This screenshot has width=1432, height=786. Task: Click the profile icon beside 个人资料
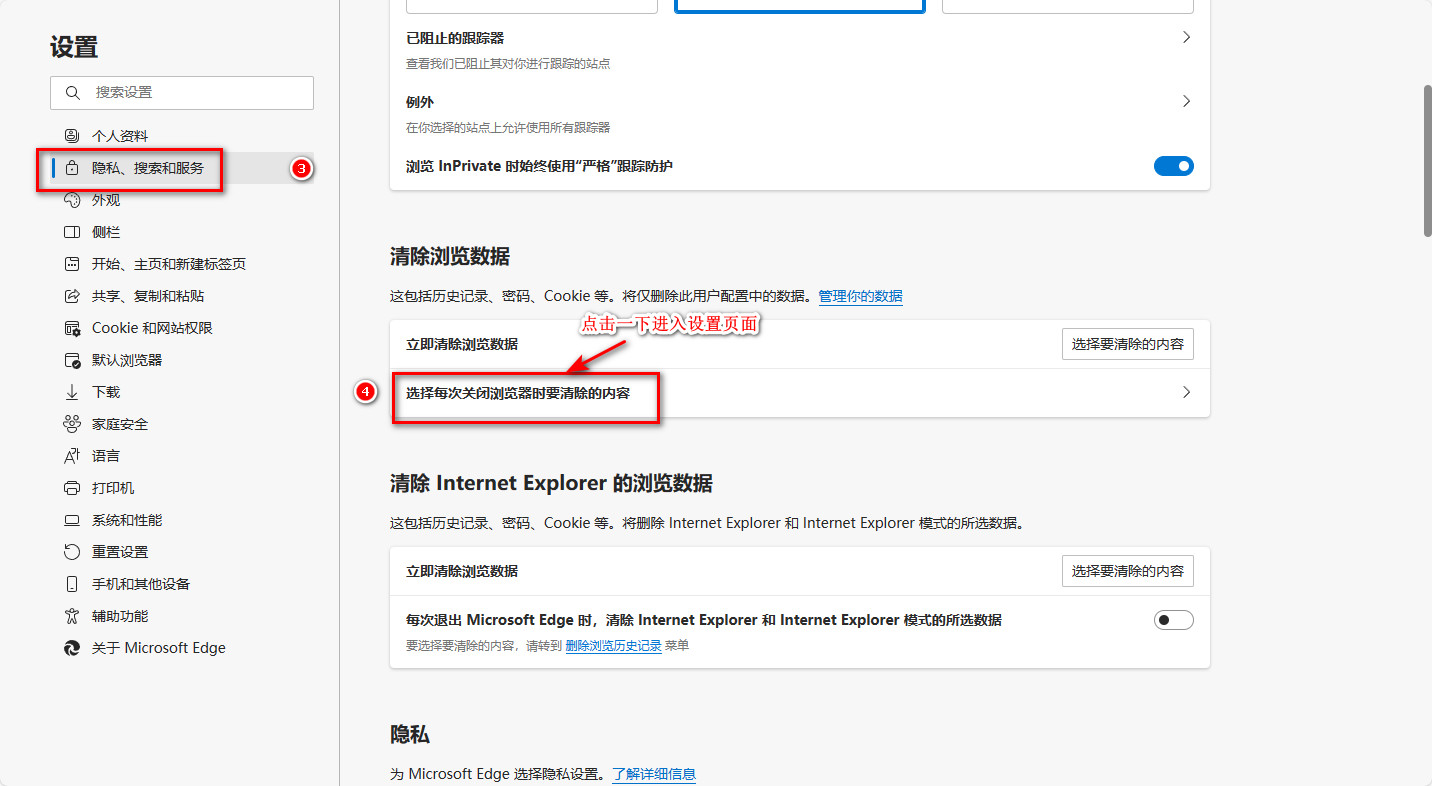point(71,136)
